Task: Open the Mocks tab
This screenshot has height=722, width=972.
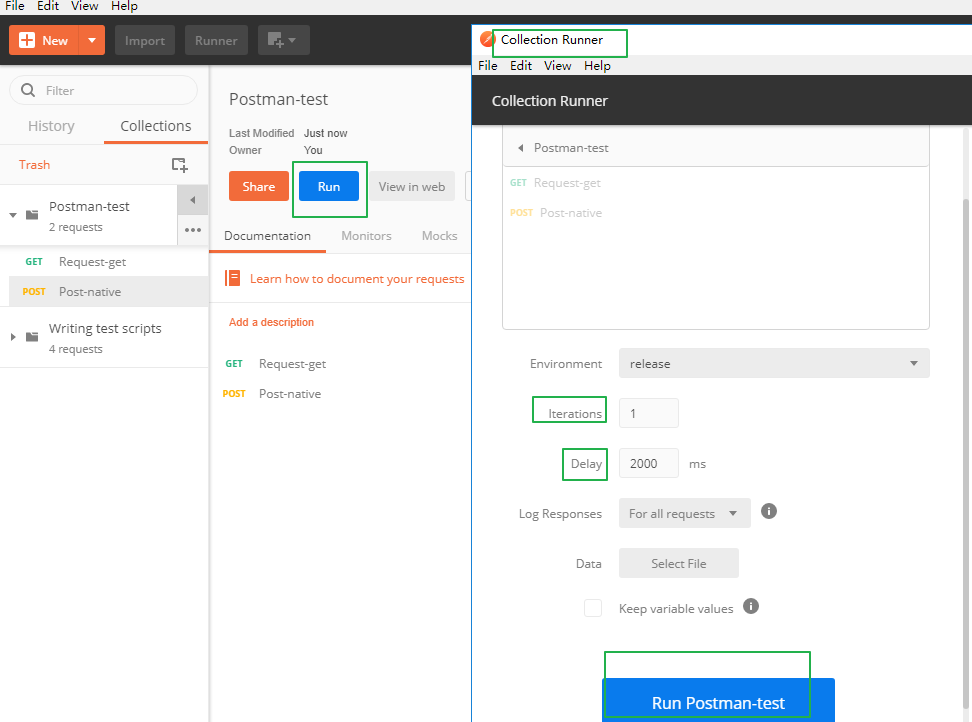Action: 440,236
